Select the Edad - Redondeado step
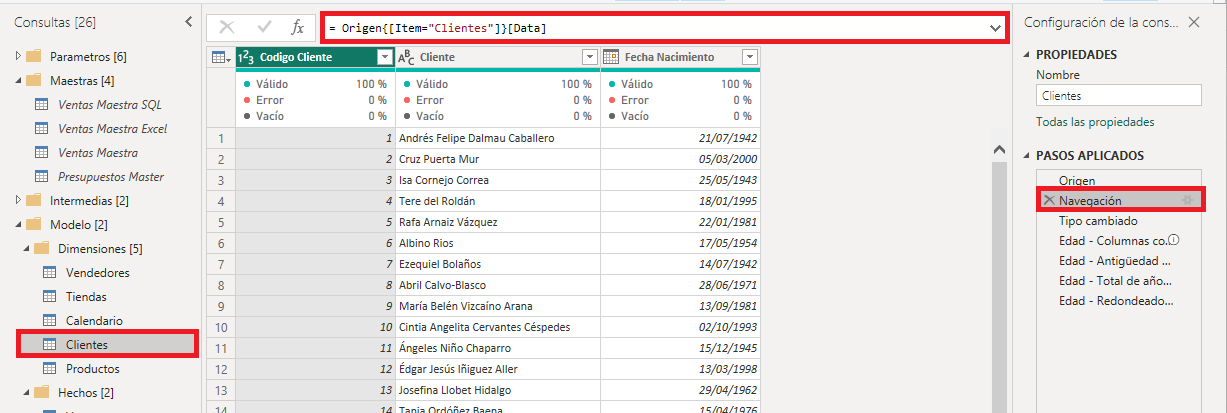1227x413 pixels. [x=1118, y=300]
